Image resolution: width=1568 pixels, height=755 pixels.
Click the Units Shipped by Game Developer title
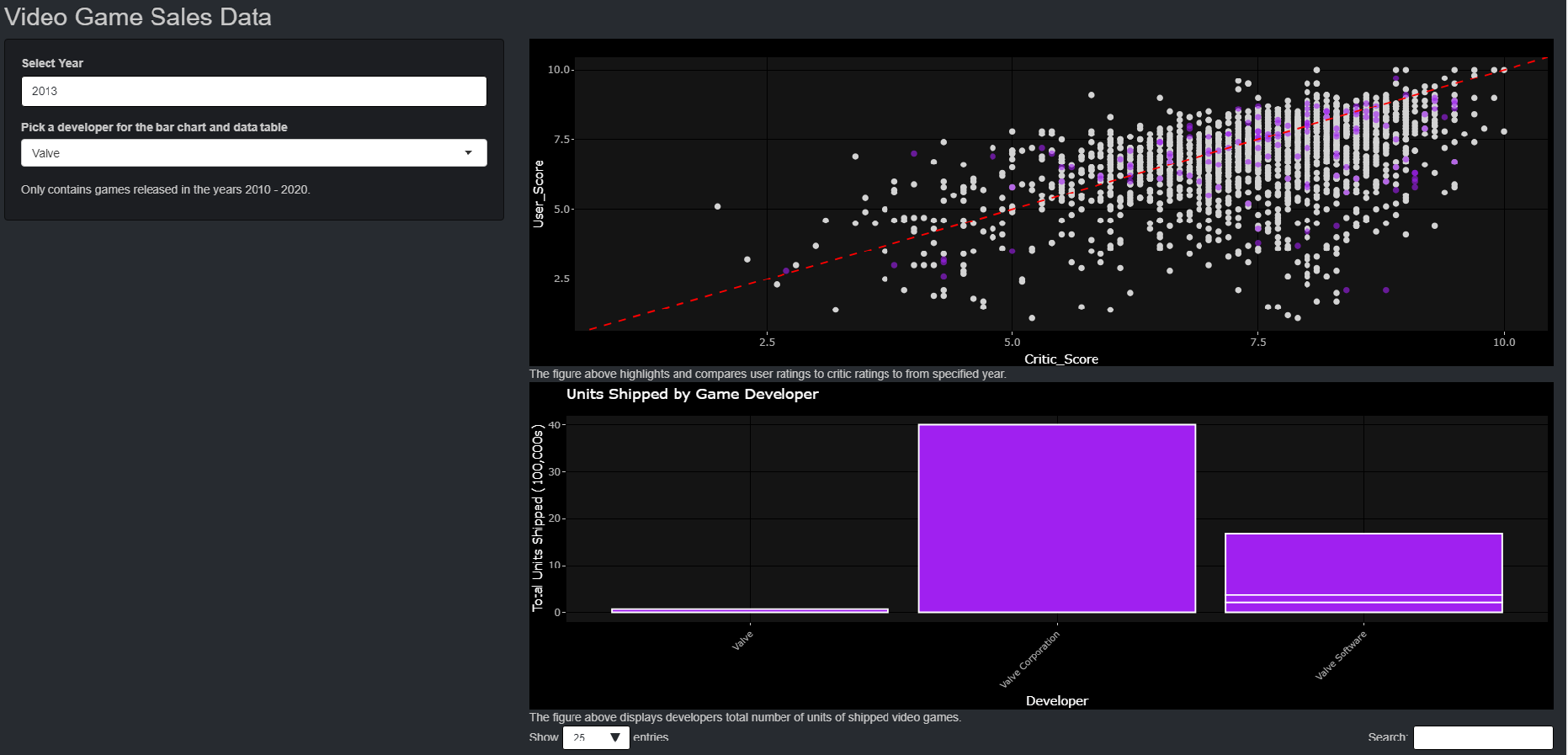tap(692, 394)
